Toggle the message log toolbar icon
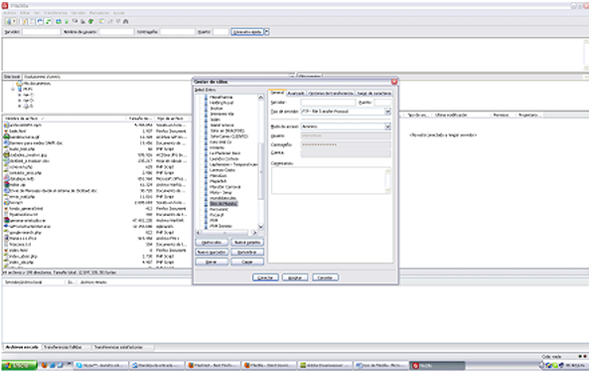600x373 pixels. click(x=24, y=21)
